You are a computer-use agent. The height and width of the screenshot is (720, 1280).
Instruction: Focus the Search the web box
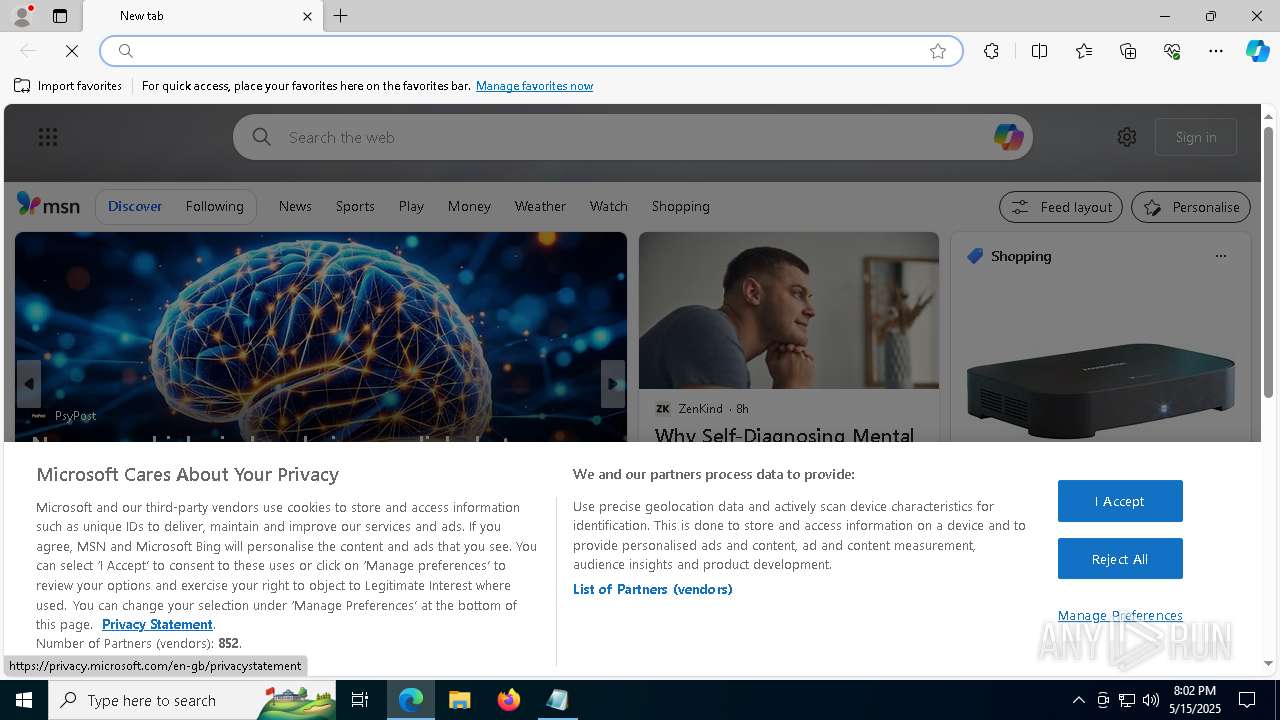point(632,137)
